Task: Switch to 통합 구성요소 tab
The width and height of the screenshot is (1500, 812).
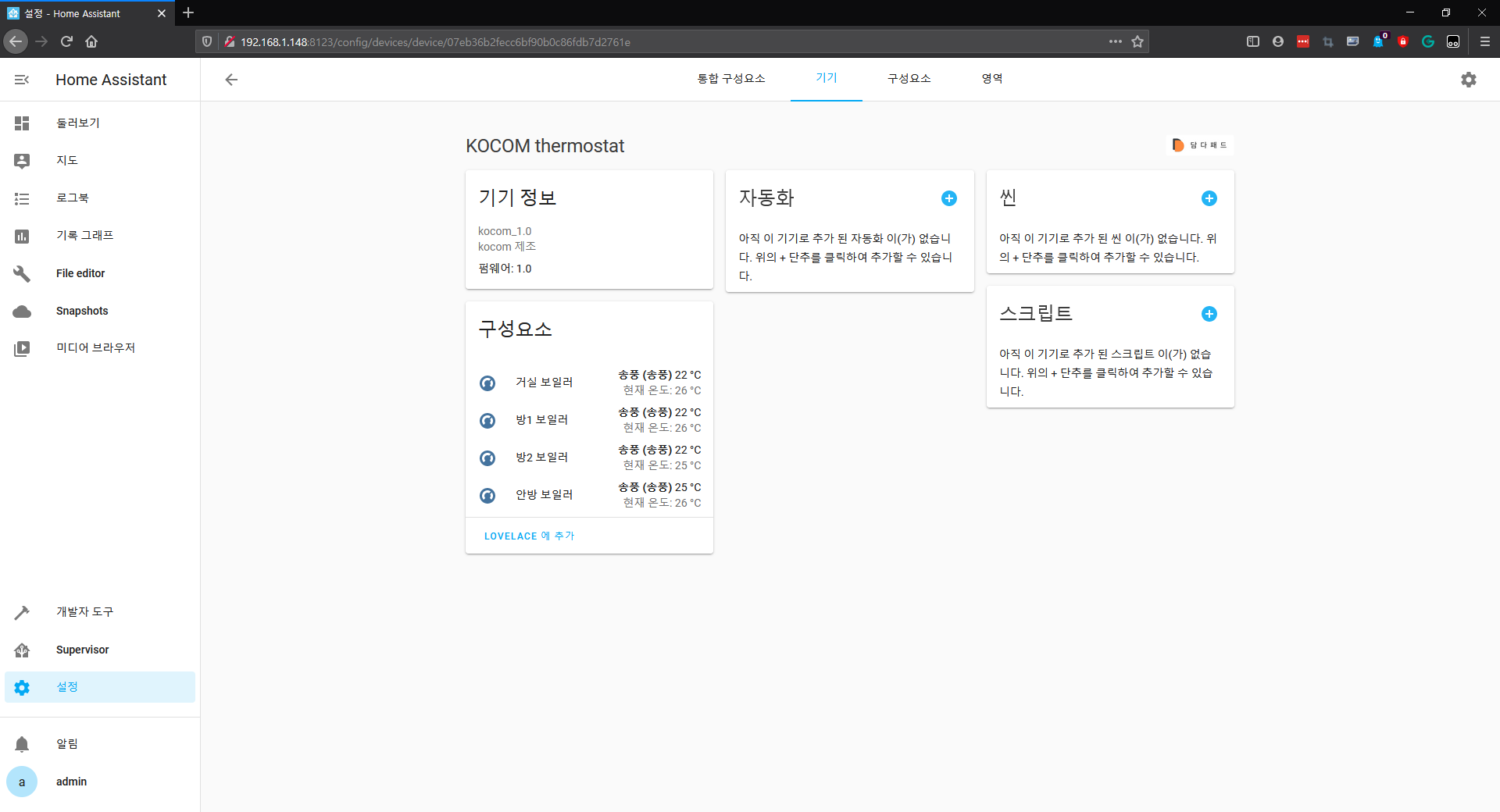Action: pyautogui.click(x=731, y=79)
